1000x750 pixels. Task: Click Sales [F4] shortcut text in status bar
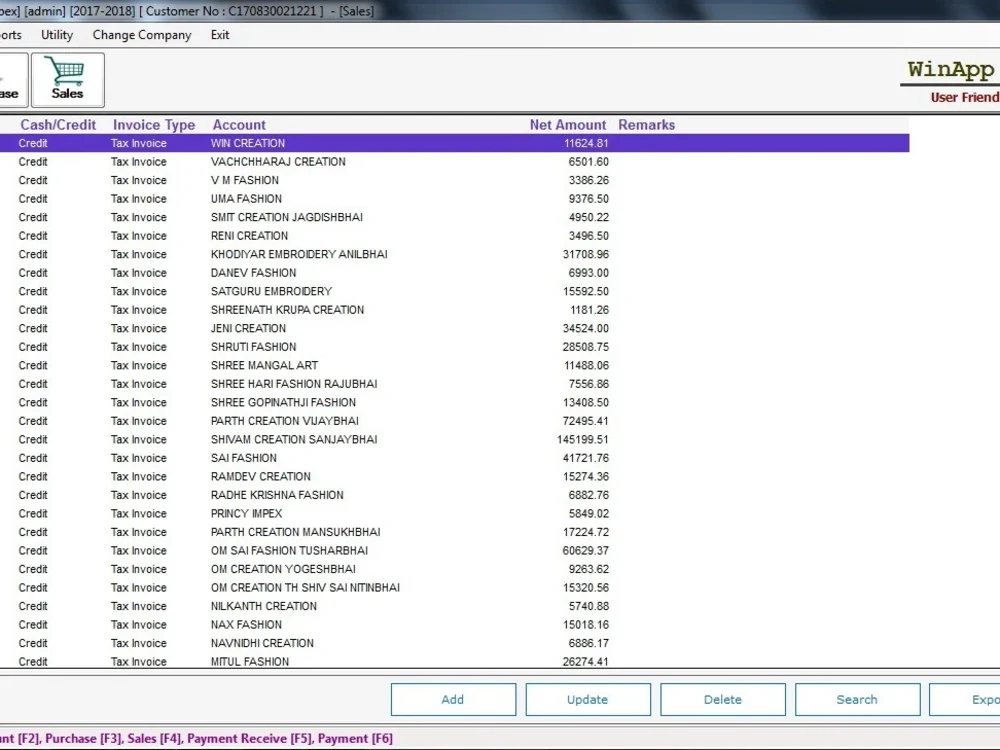tap(153, 739)
